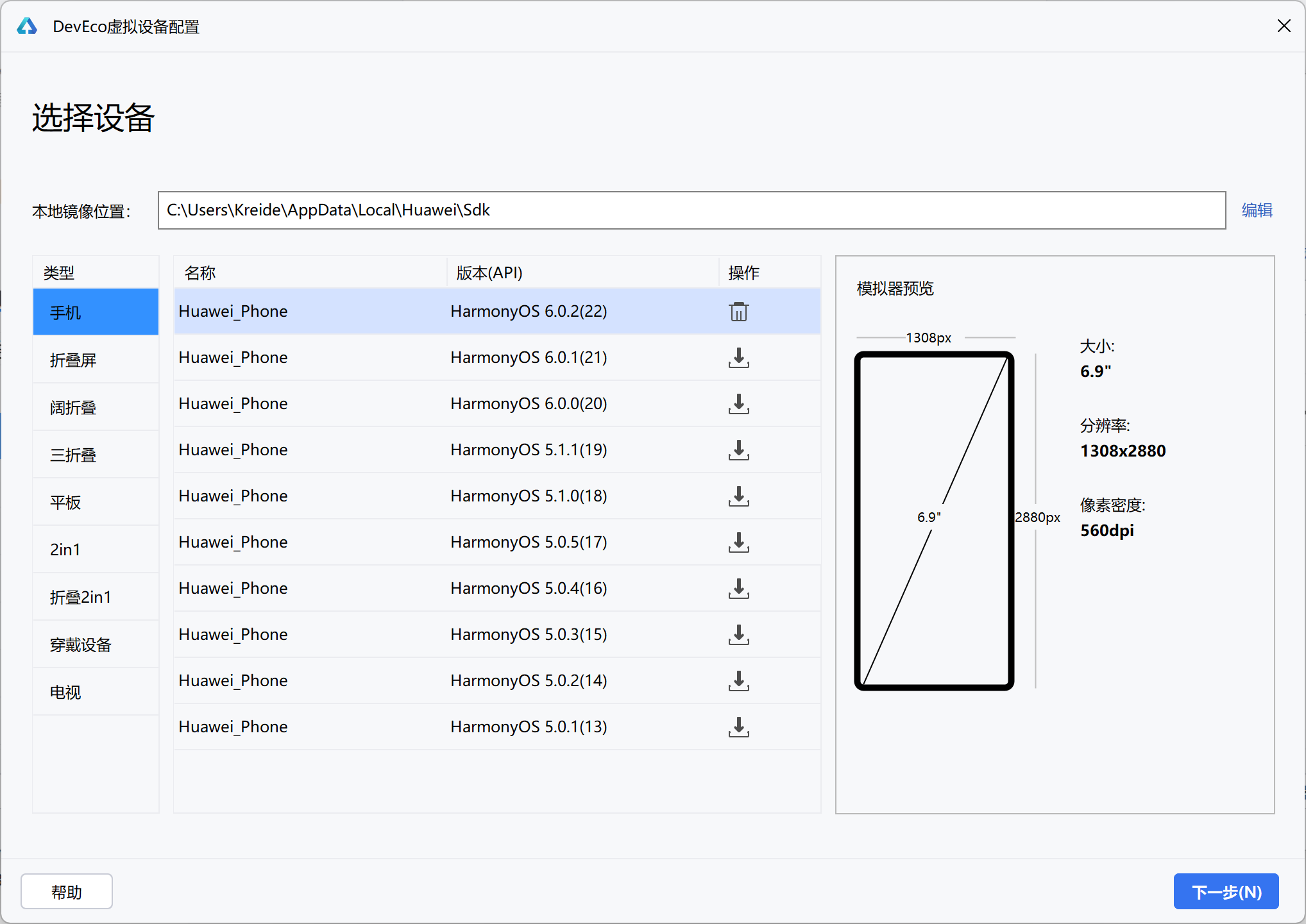Download the HarmonyOS 5.0.2(14) image

(x=738, y=681)
